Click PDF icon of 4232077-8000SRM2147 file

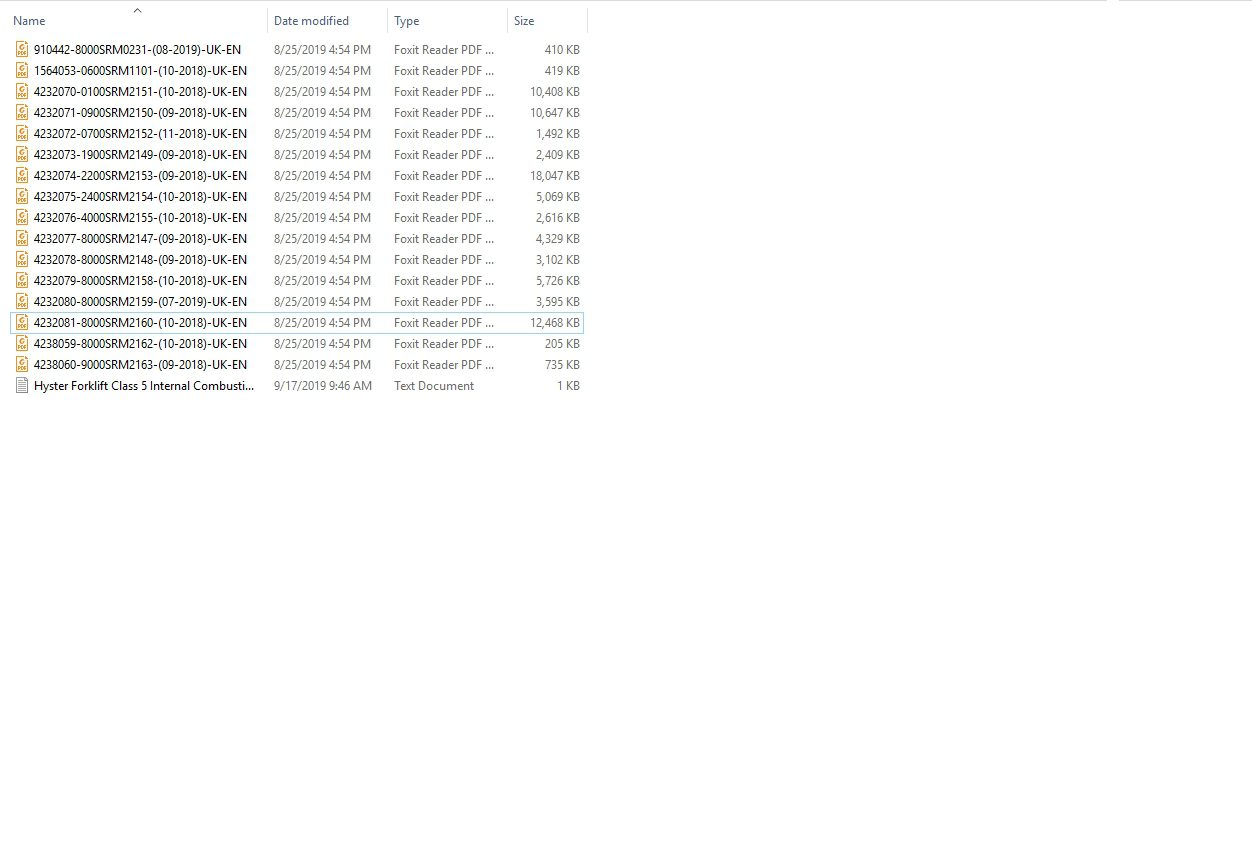coord(22,238)
